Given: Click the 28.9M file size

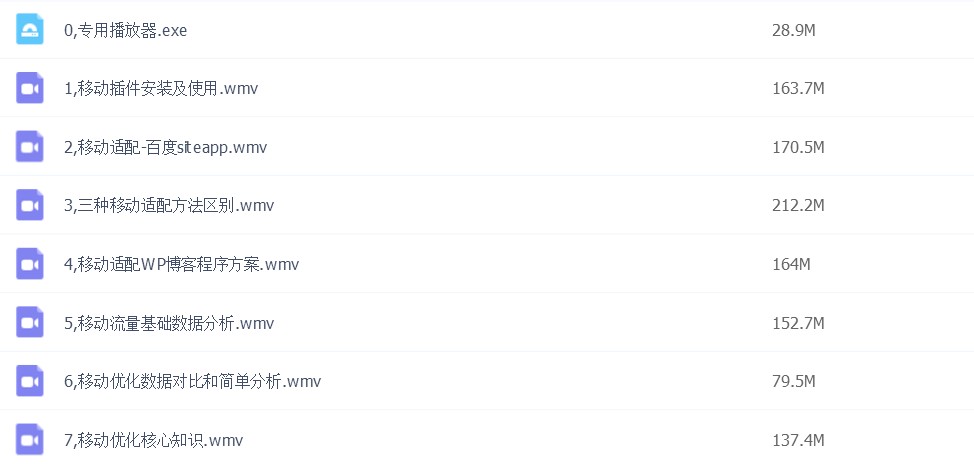Looking at the screenshot, I should pos(793,30).
